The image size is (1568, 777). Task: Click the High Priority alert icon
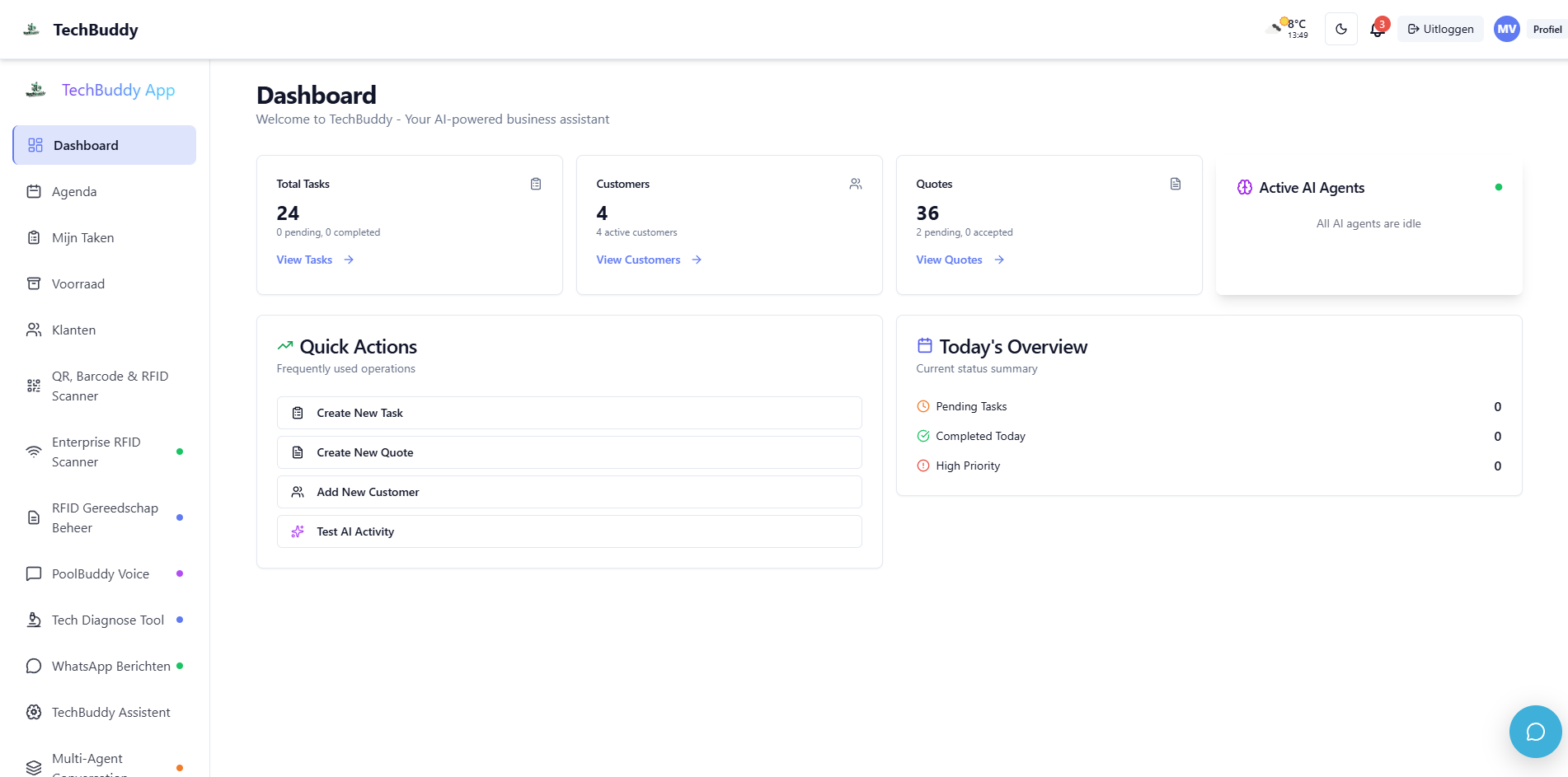(923, 466)
